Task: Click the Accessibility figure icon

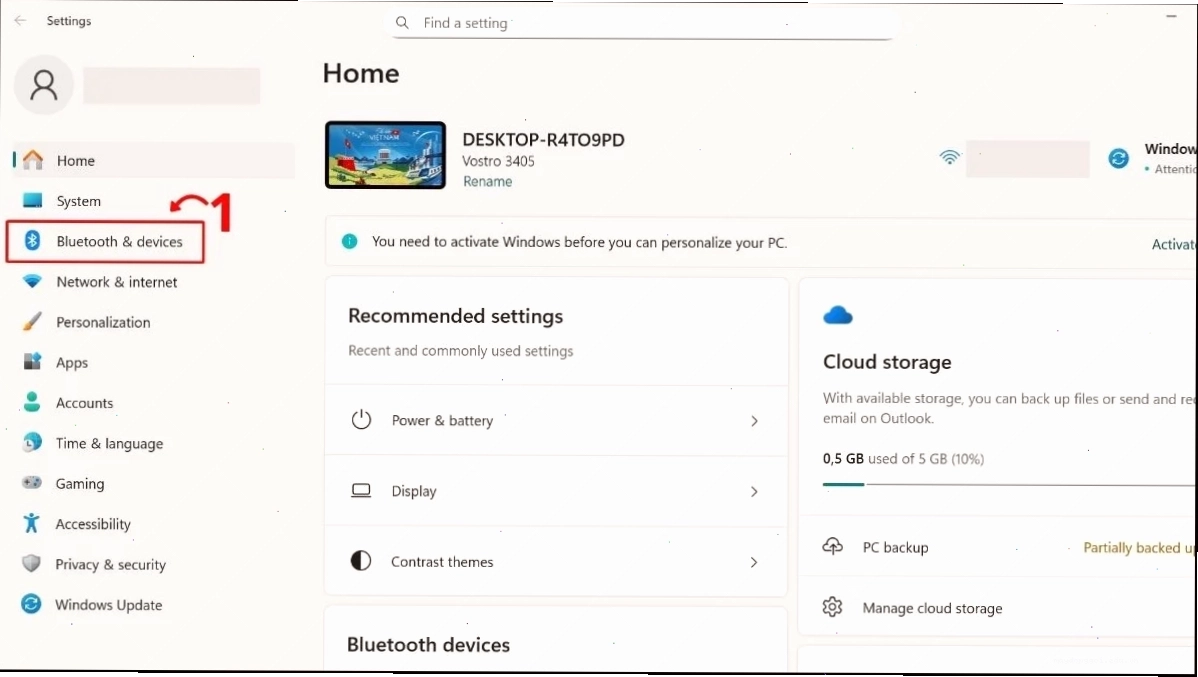Action: coord(31,523)
